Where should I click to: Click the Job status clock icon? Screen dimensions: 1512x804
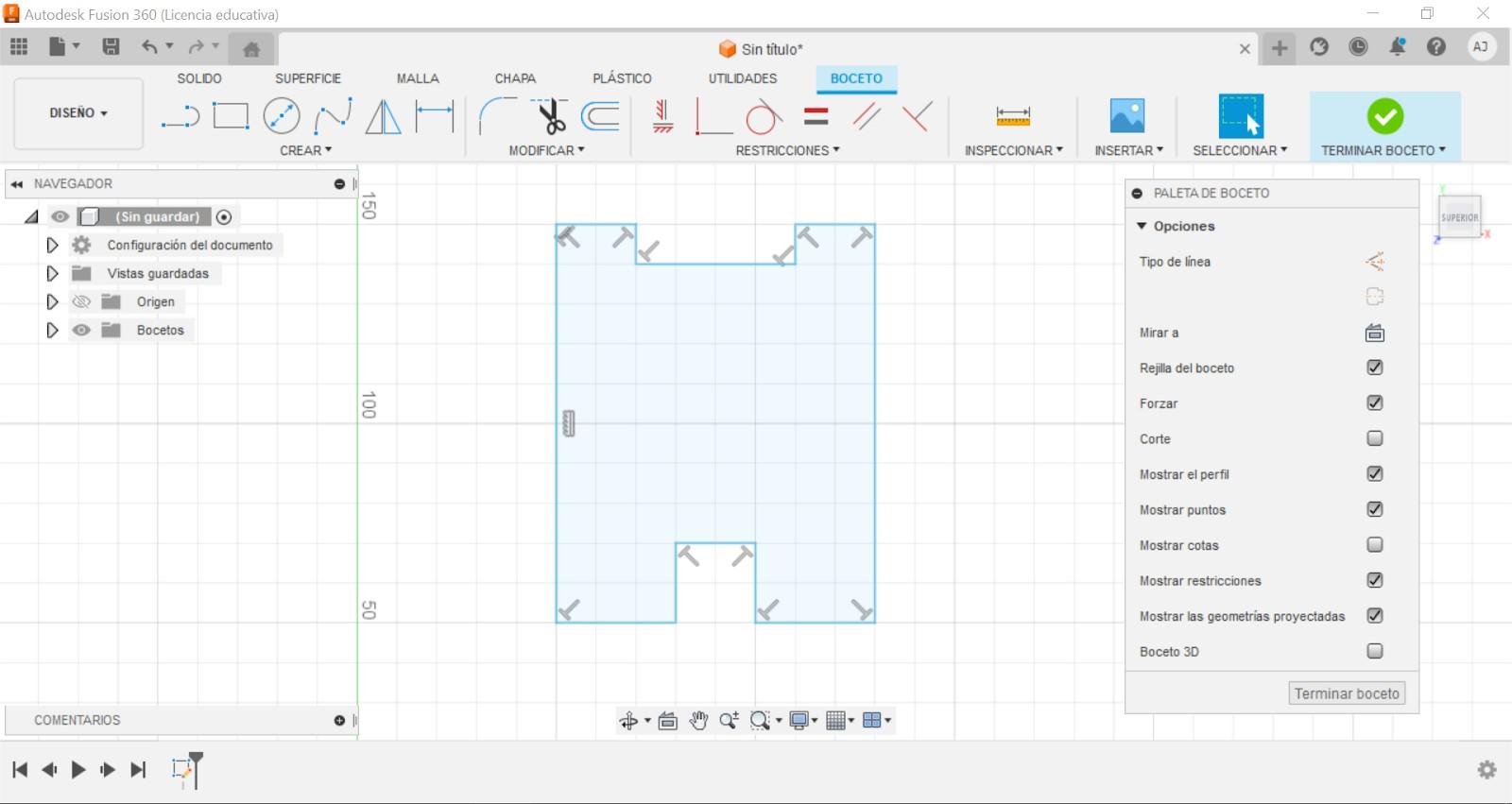pyautogui.click(x=1358, y=46)
